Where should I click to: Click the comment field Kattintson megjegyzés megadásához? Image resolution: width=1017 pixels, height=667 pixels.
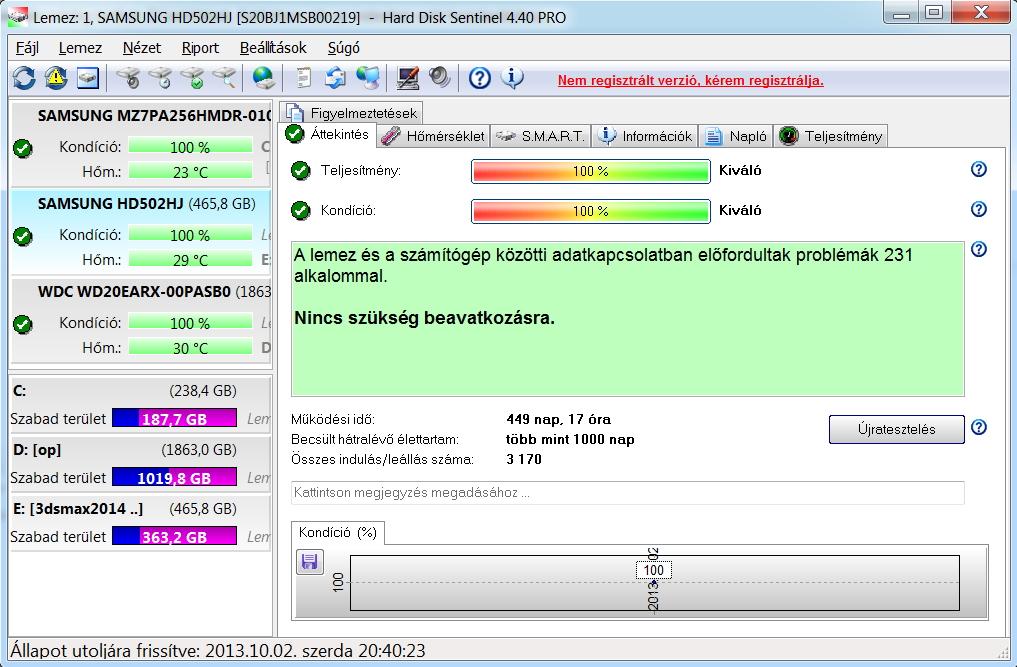[628, 492]
